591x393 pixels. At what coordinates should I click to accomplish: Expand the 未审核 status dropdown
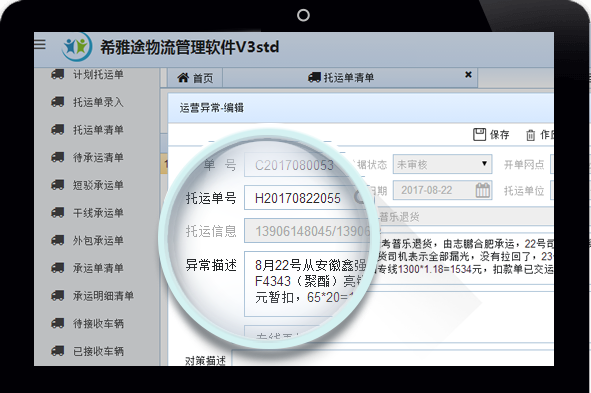pos(442,164)
